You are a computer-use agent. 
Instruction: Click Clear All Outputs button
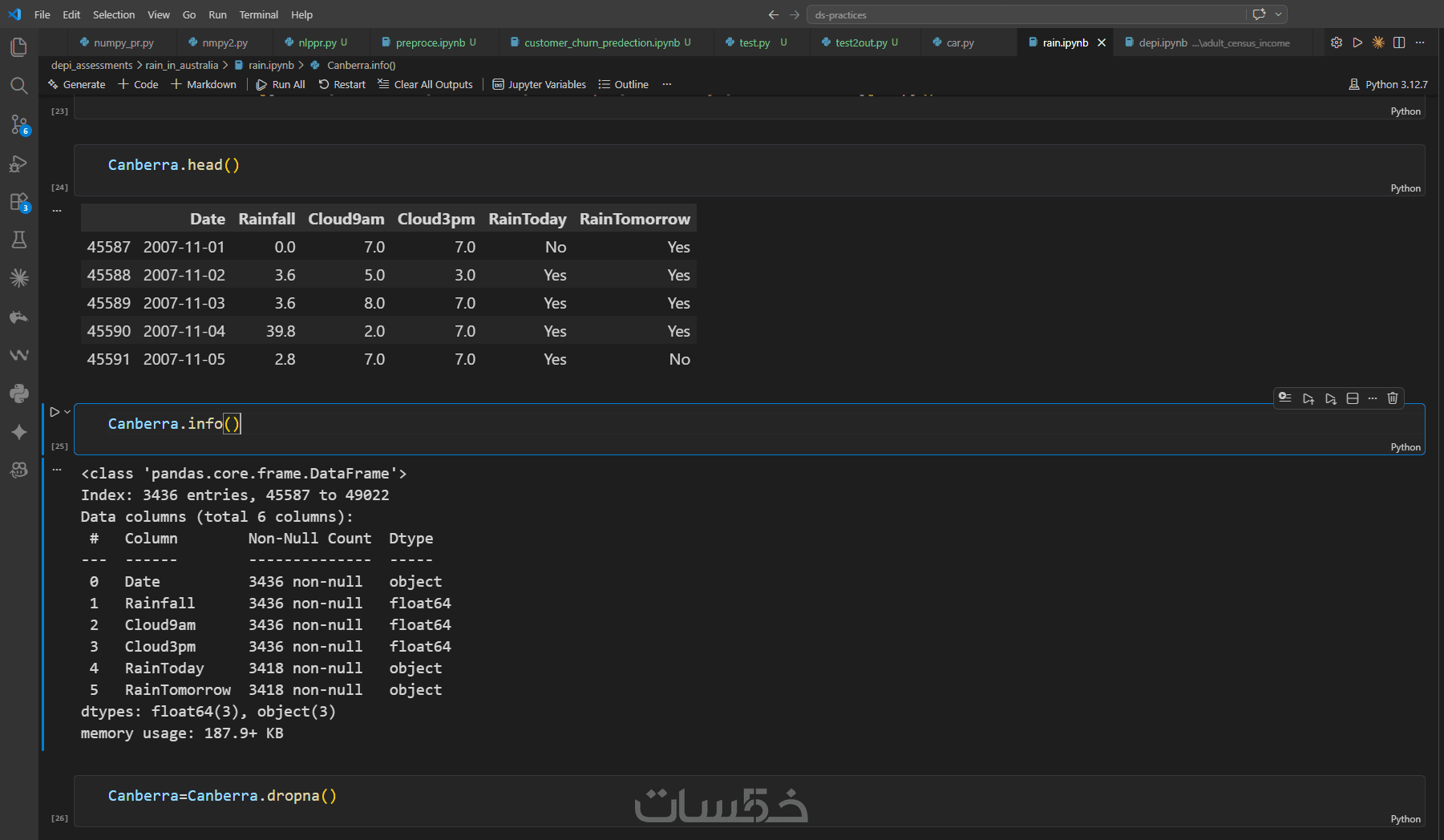tap(425, 84)
